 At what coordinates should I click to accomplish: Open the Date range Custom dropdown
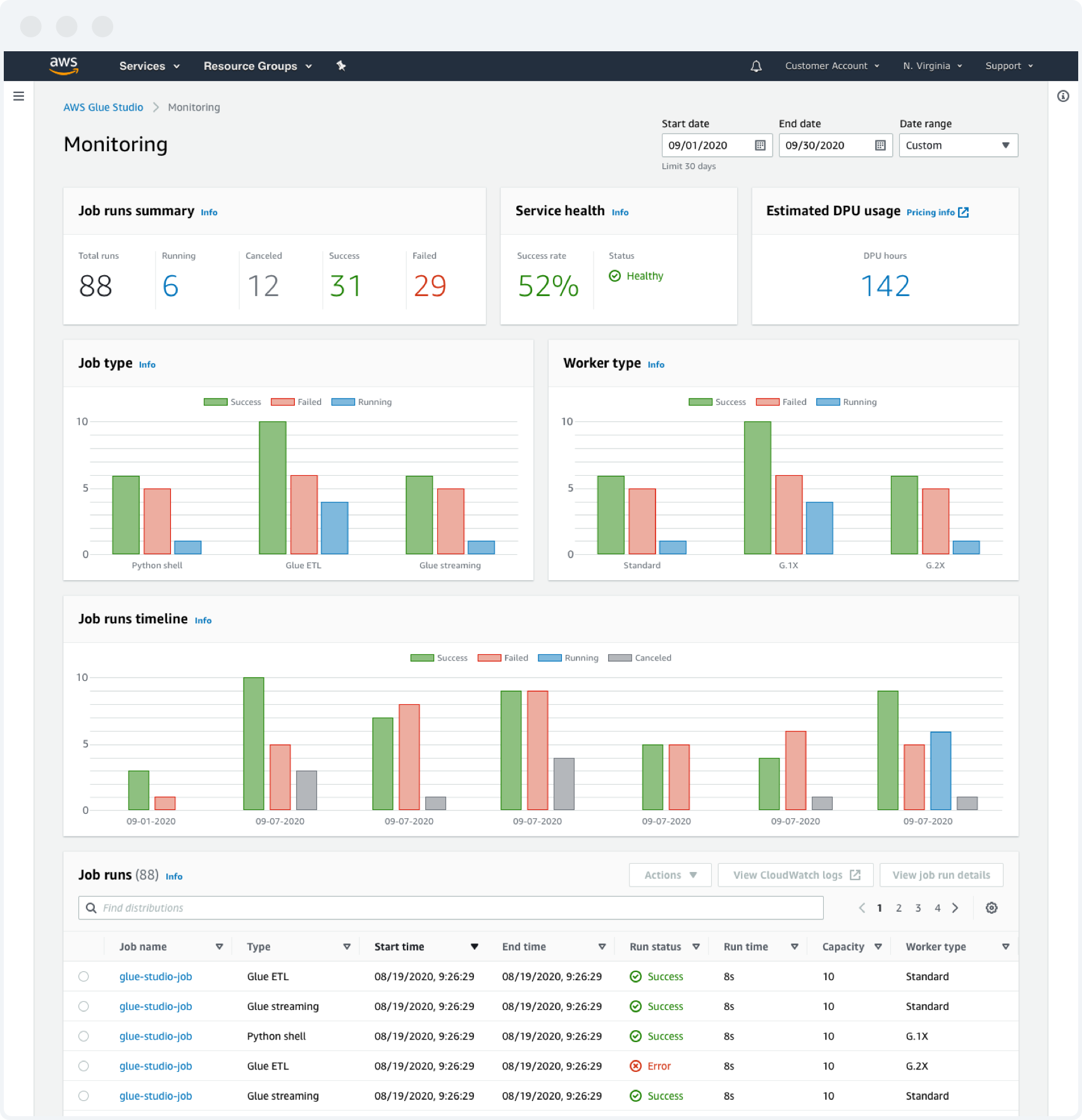coord(958,146)
